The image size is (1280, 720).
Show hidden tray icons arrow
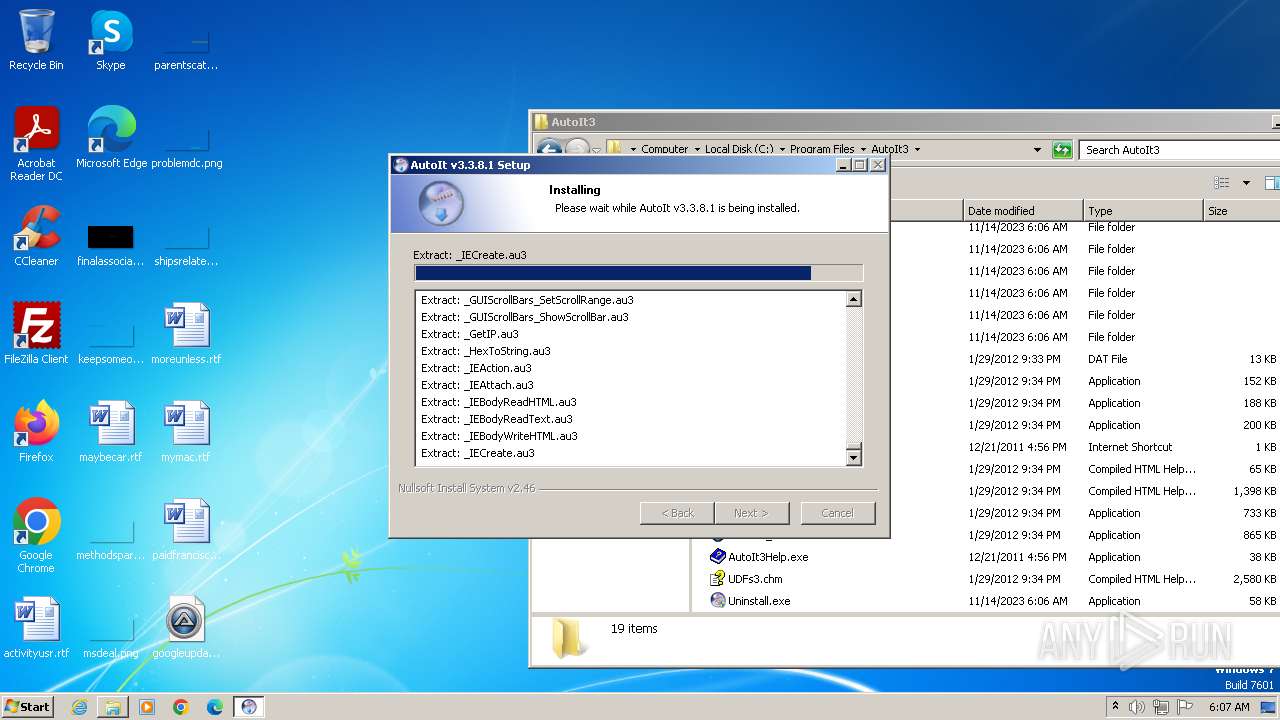1115,707
